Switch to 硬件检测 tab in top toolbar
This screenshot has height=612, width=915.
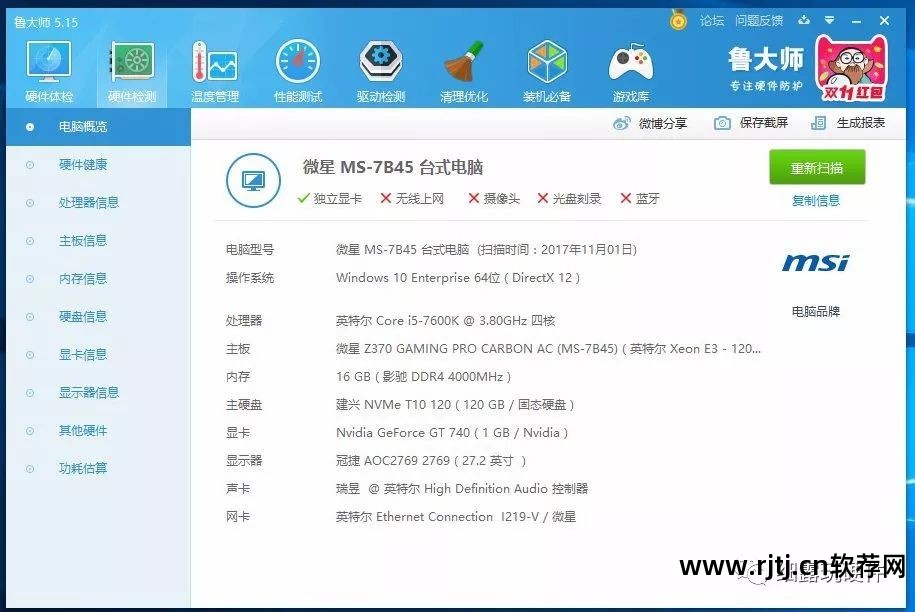(x=131, y=70)
